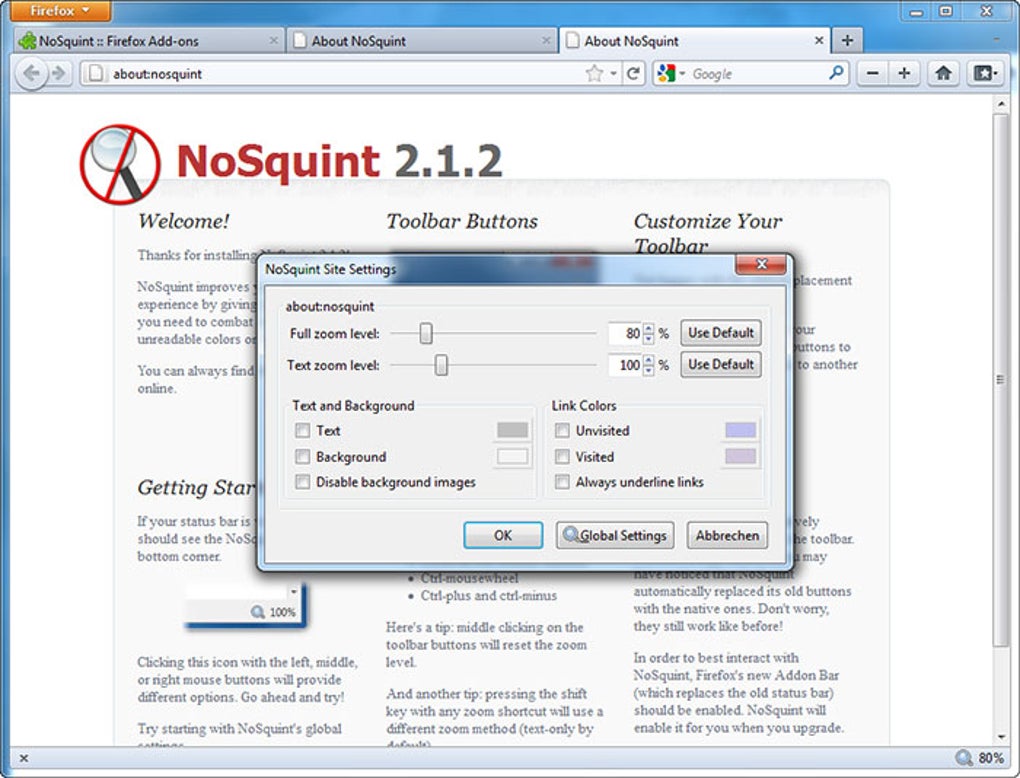Click the Abbrechen cancel button
The height and width of the screenshot is (778, 1020).
click(727, 535)
